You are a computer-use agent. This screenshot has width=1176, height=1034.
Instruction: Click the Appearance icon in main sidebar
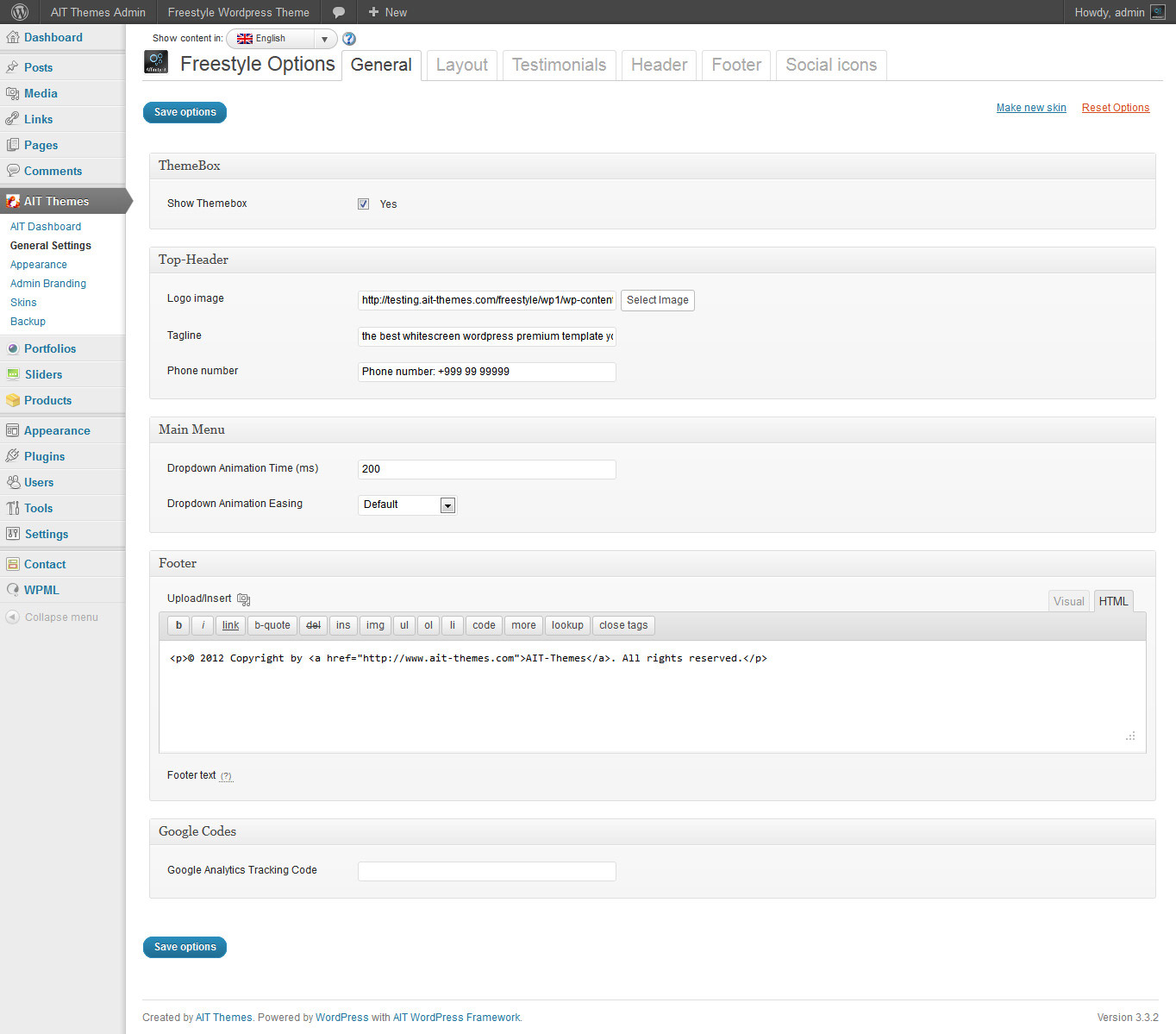[13, 430]
